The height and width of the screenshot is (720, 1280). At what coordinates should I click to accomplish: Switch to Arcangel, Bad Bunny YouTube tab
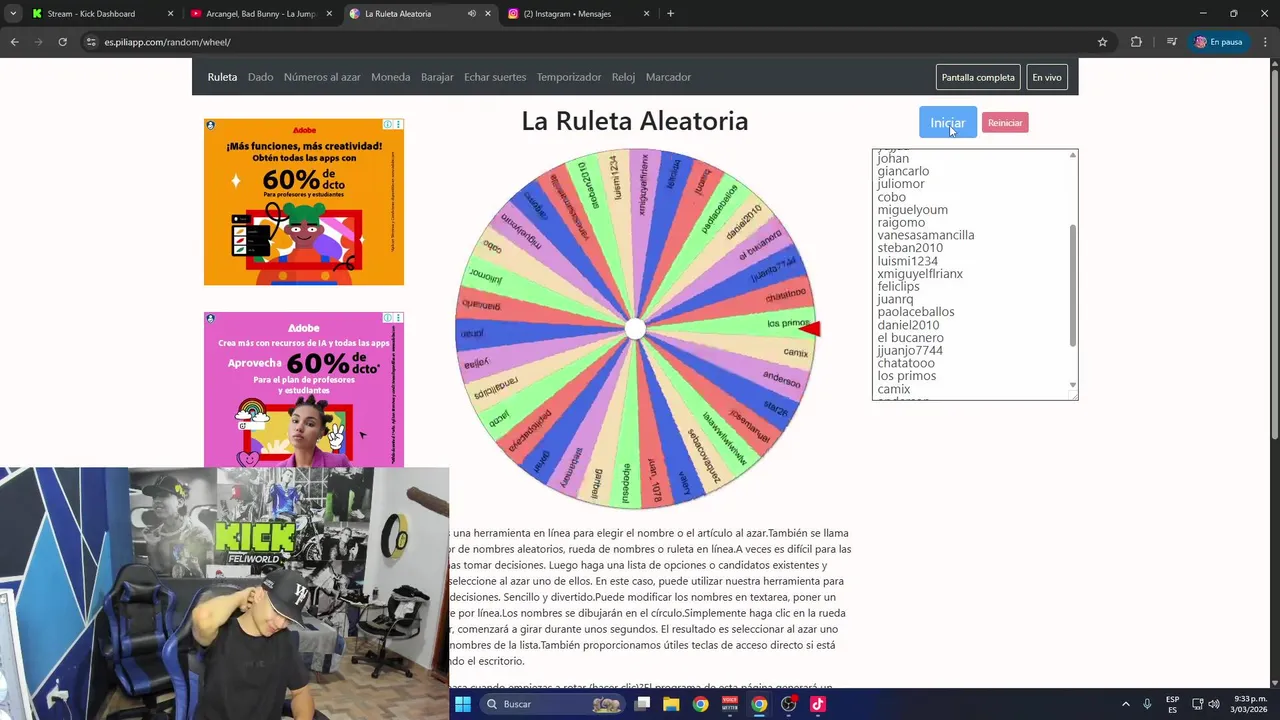[260, 14]
